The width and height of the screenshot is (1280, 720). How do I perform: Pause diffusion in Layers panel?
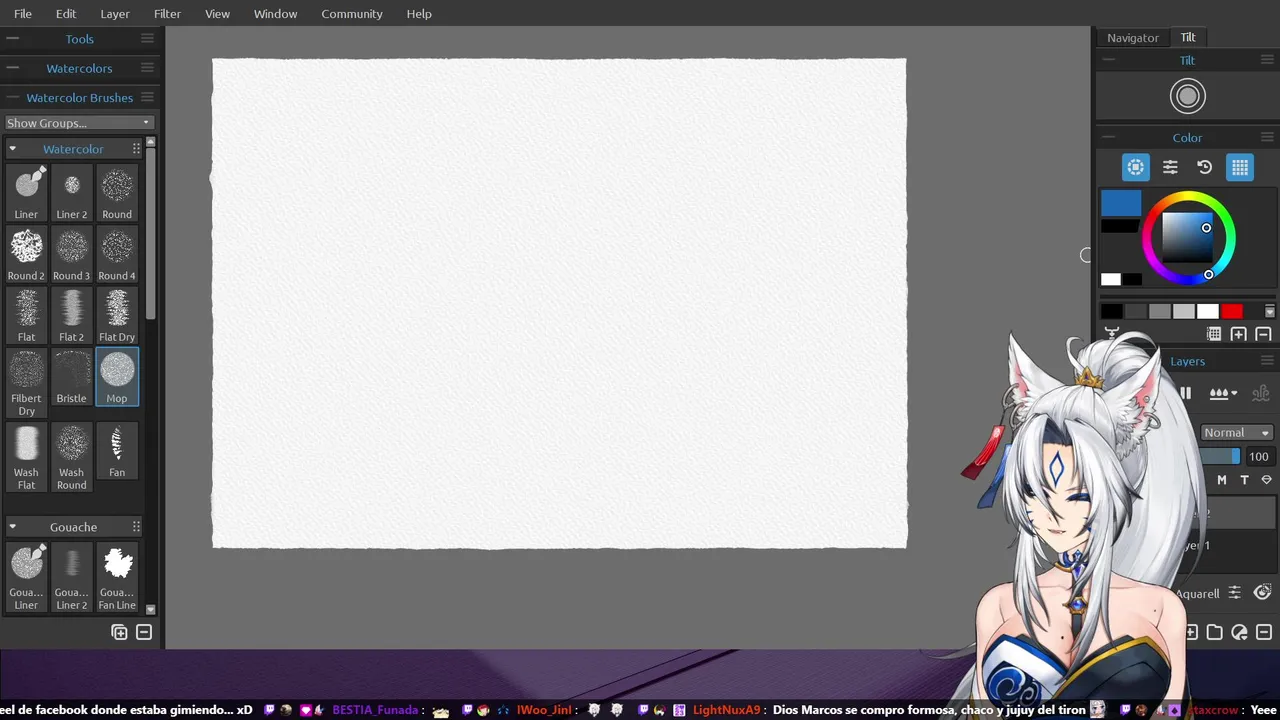pyautogui.click(x=1186, y=393)
